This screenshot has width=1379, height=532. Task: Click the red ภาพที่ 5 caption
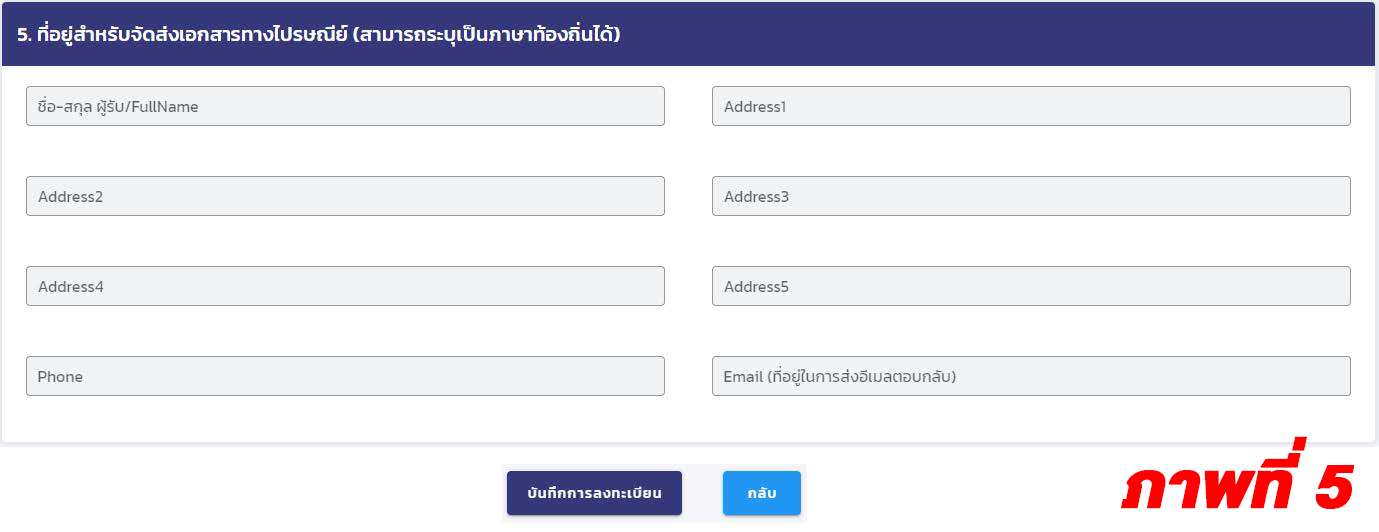(1238, 487)
